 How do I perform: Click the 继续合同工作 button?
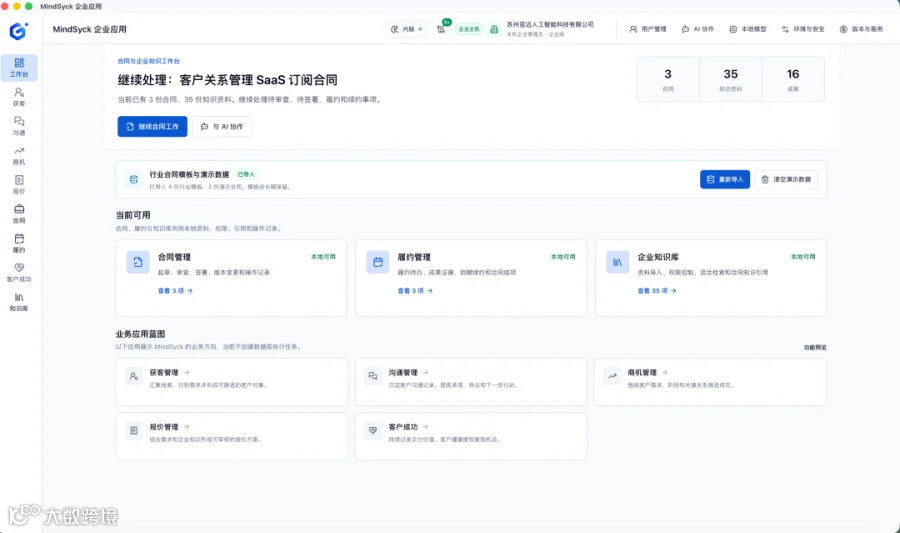coord(152,127)
